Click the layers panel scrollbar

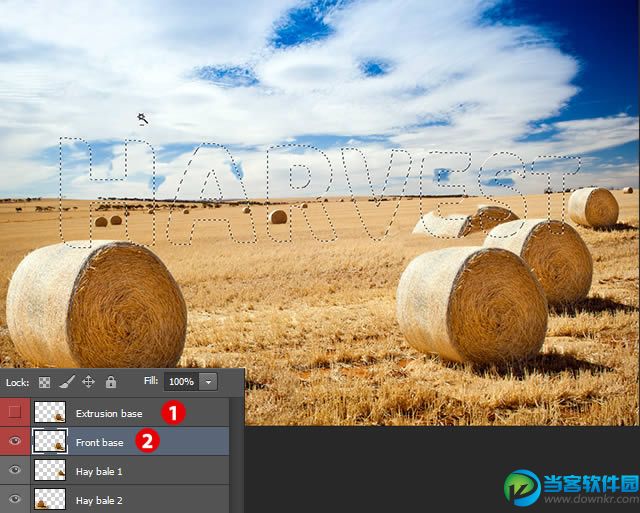pos(236,455)
